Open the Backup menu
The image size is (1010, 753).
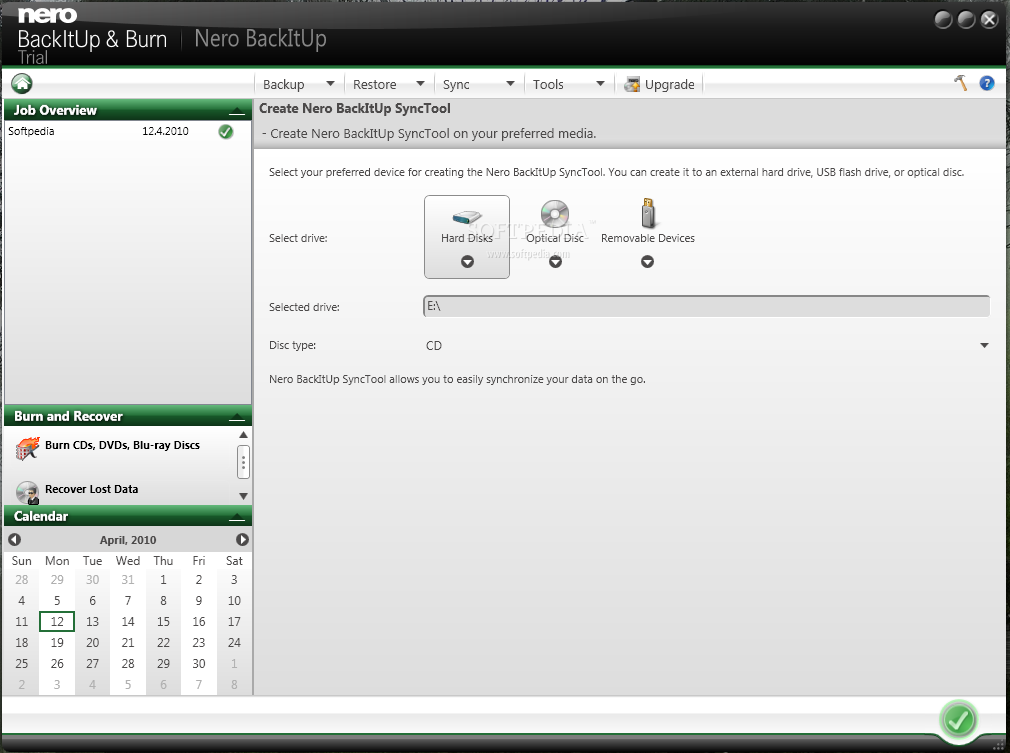283,84
